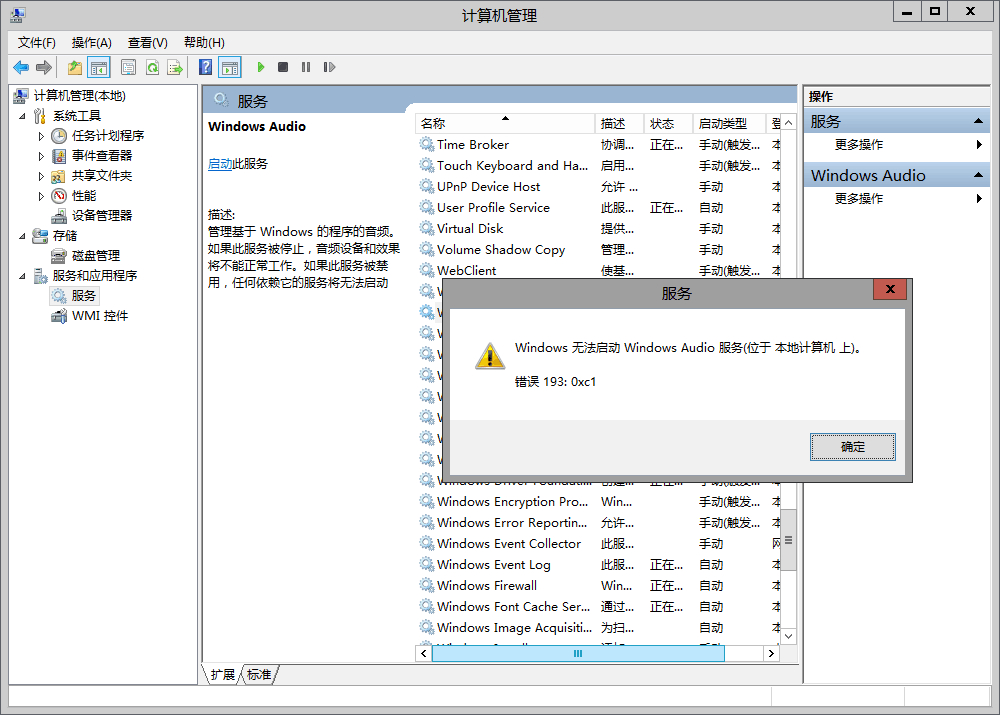Open 文件(F) menu
The width and height of the screenshot is (1000, 715).
click(36, 43)
